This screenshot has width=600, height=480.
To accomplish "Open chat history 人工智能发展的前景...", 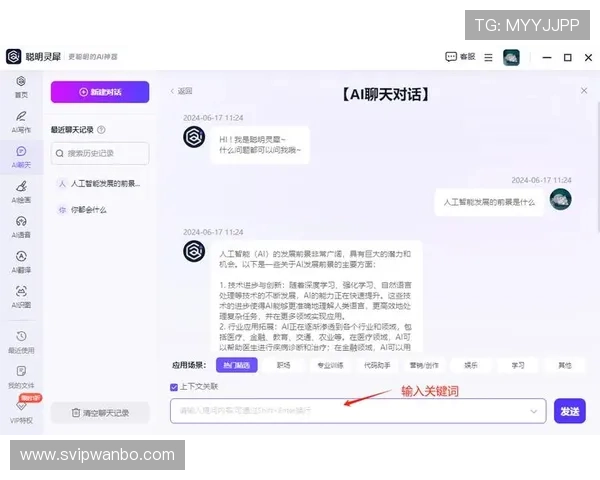I will click(x=99, y=184).
